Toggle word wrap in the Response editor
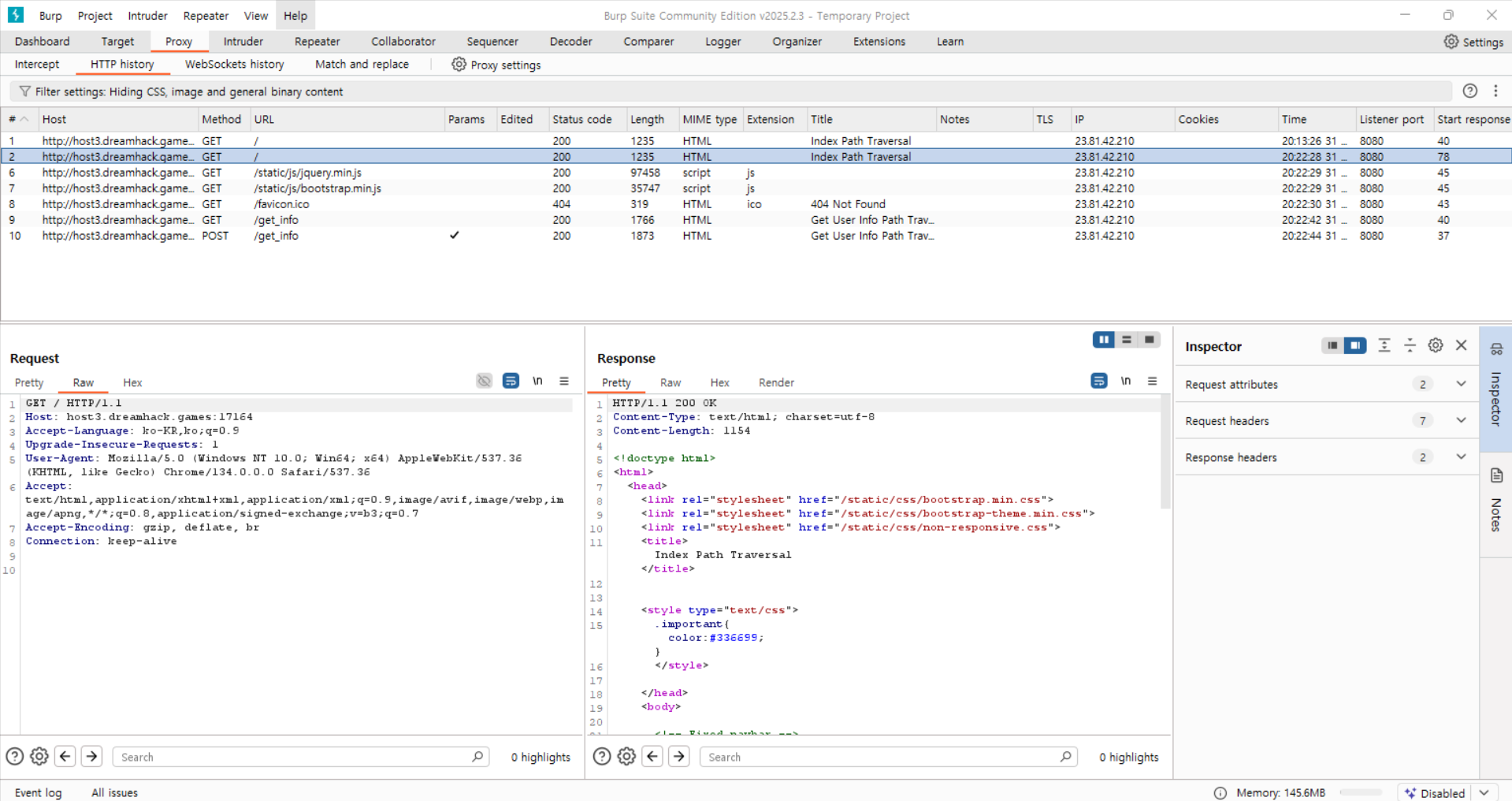 click(1098, 381)
